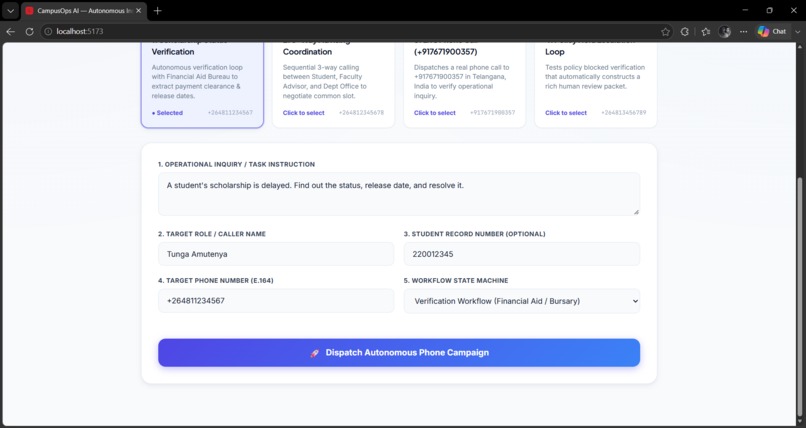Grab the textarea resize handle corner
Image resolution: width=806 pixels, height=428 pixels.
click(636, 211)
